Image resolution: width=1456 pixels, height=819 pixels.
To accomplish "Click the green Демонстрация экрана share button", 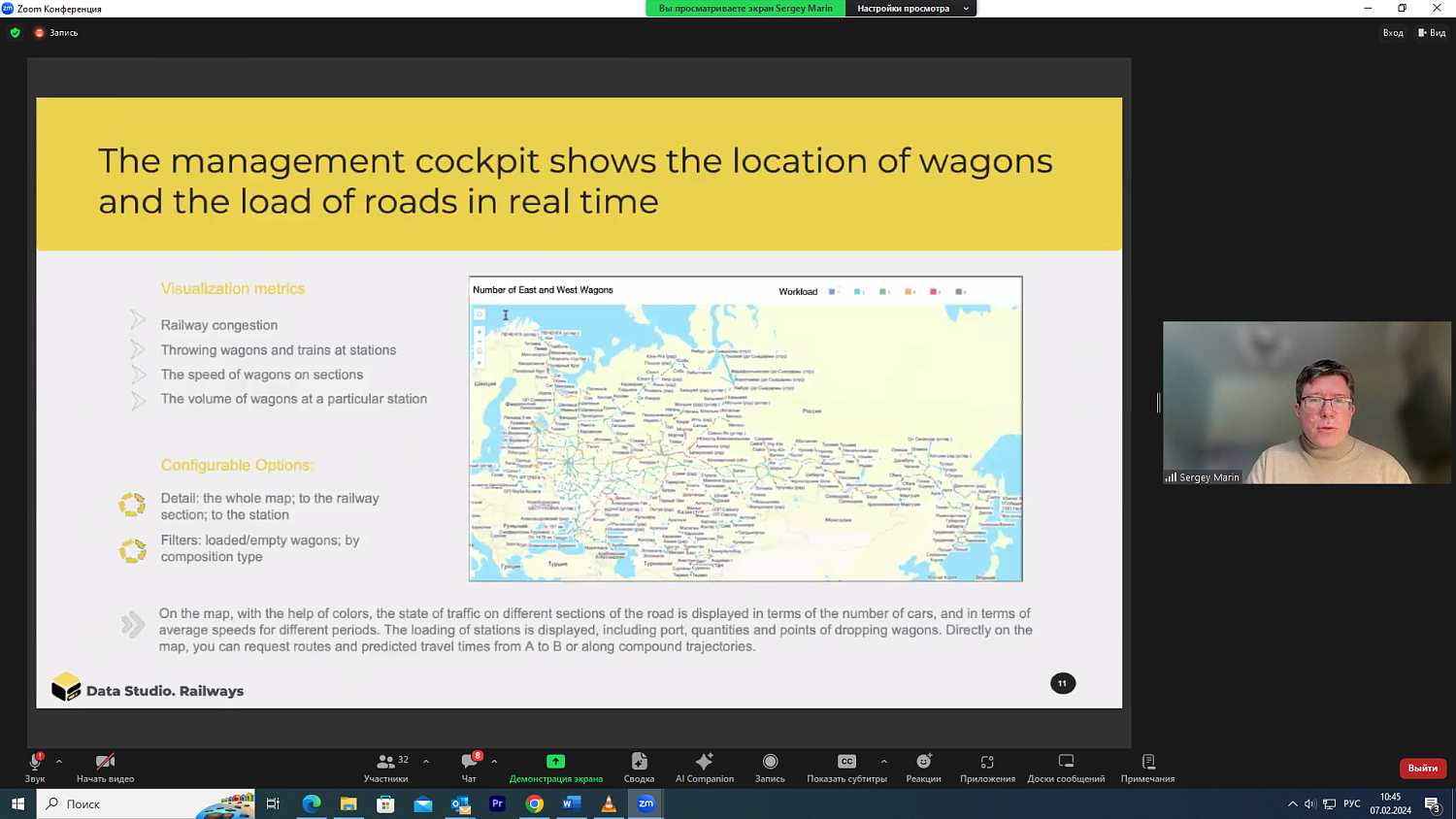I will click(555, 767).
